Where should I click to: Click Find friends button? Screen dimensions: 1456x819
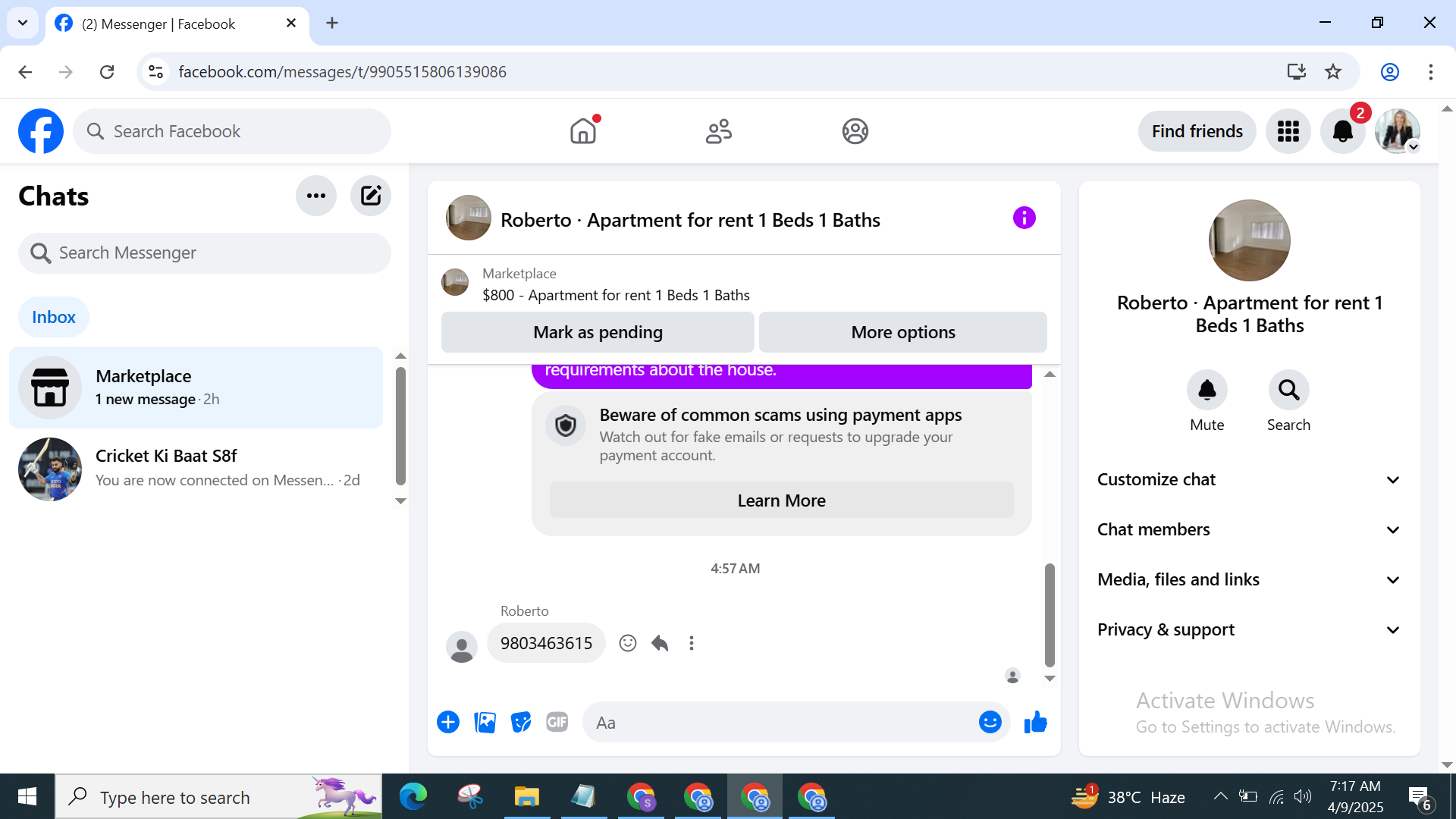[x=1197, y=131]
